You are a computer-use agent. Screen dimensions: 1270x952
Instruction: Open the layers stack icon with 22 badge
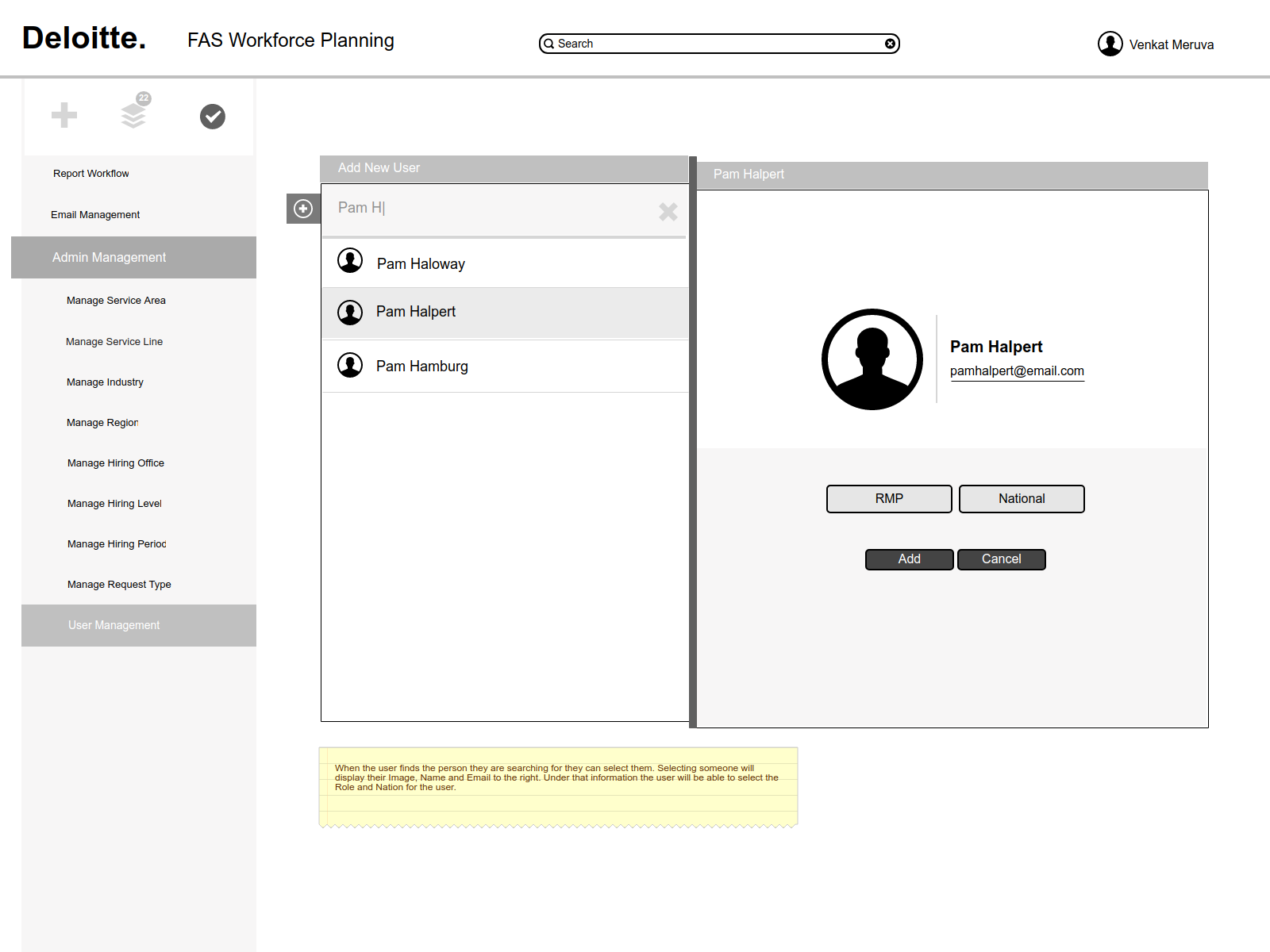click(x=134, y=112)
